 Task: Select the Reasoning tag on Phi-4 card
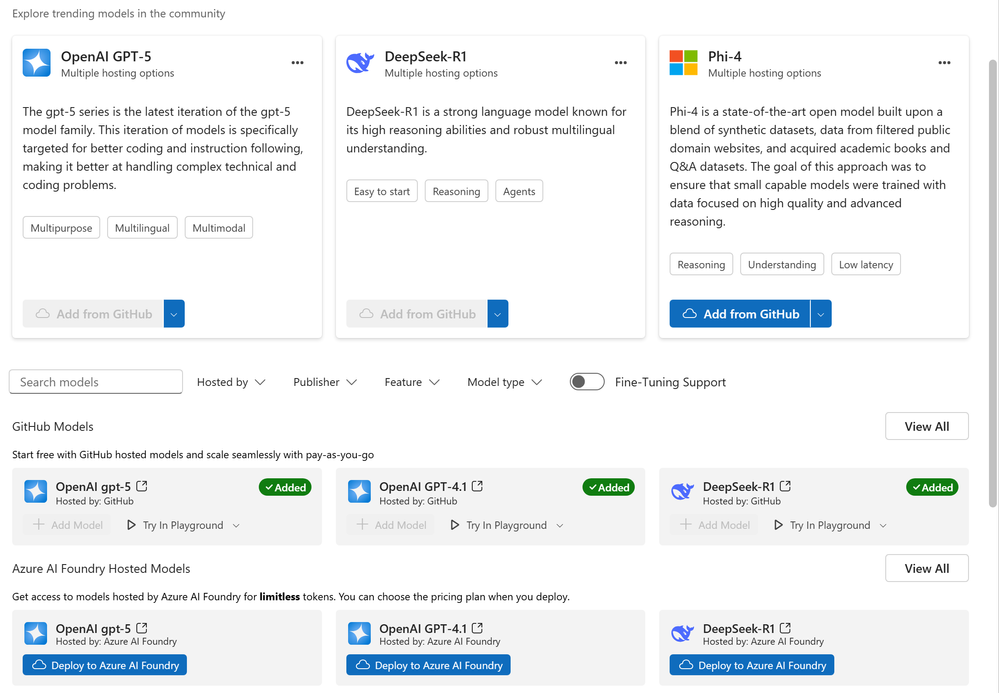tap(701, 264)
